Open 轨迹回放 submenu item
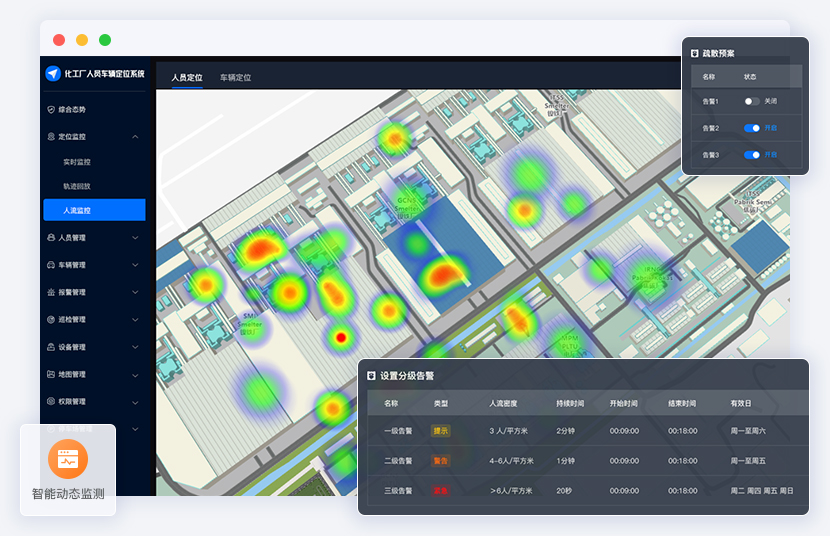 coord(77,186)
